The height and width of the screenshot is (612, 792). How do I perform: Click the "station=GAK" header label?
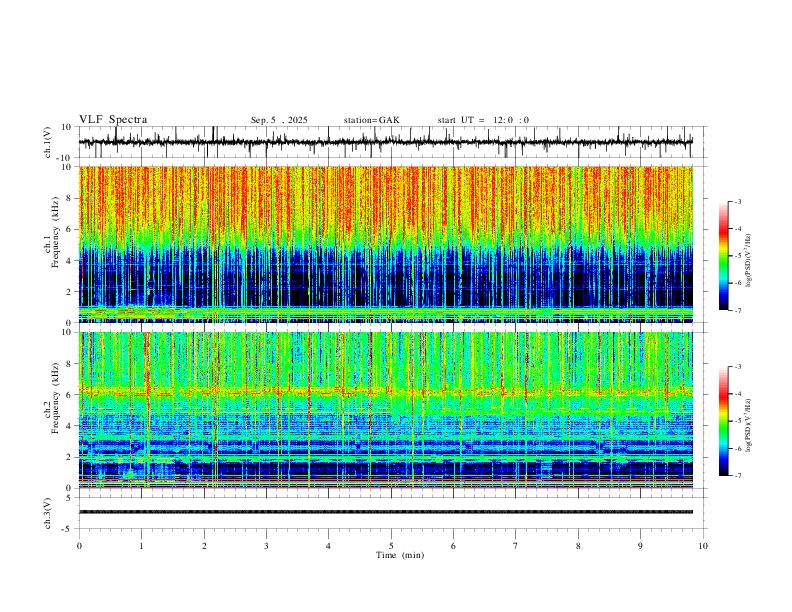pyautogui.click(x=371, y=120)
